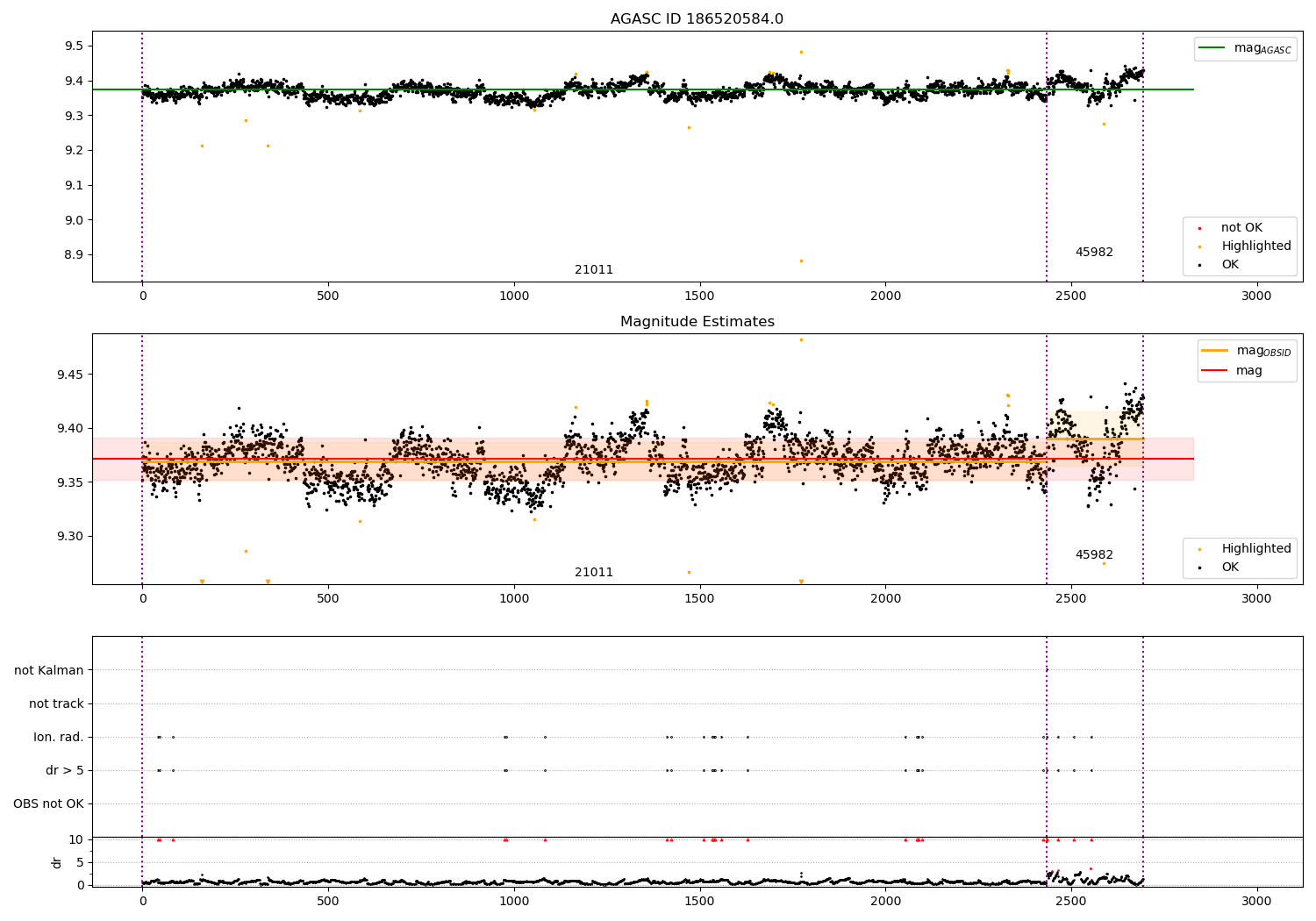This screenshot has width=1316, height=921.
Task: Click the "dr > 5" row label
Action: tap(65, 771)
